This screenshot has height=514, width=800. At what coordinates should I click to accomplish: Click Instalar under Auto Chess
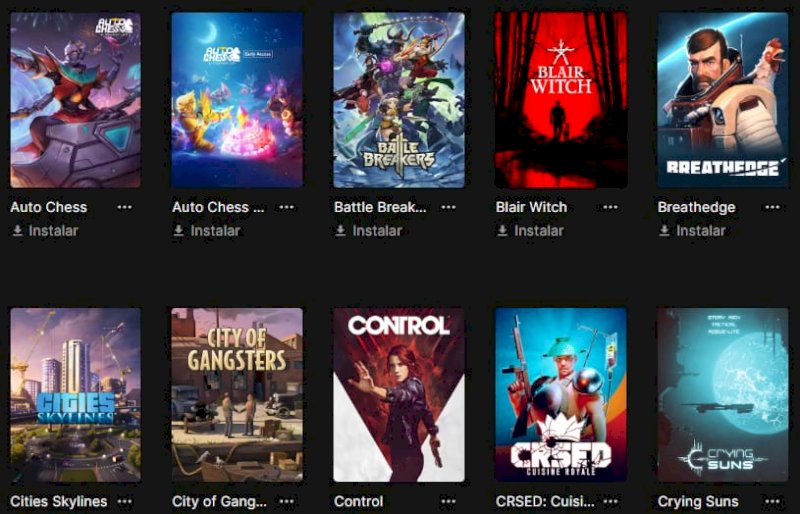click(x=45, y=231)
